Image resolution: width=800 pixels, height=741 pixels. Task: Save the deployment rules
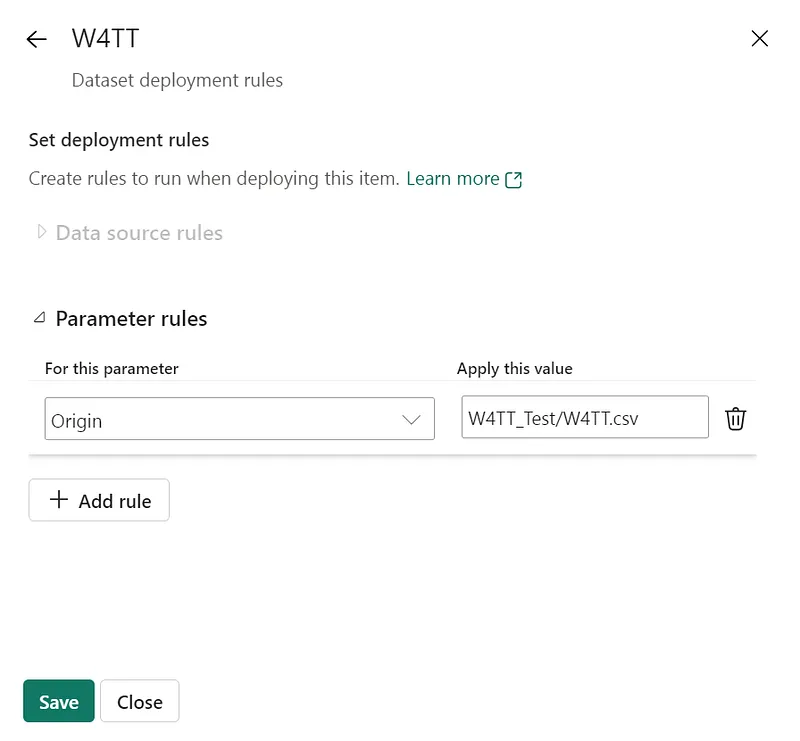point(59,701)
